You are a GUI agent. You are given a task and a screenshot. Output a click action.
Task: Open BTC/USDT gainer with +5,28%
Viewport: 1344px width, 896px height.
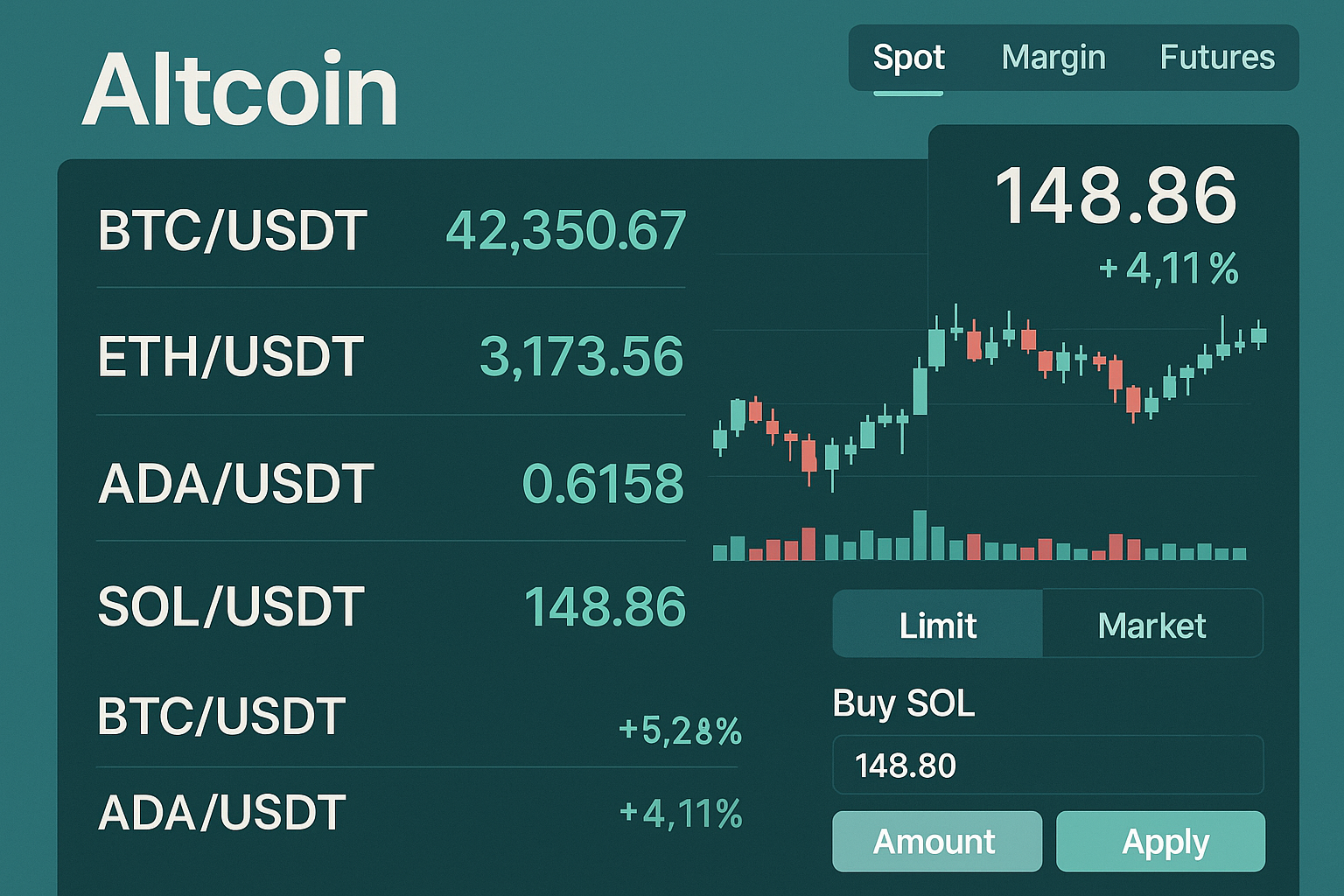click(418, 719)
